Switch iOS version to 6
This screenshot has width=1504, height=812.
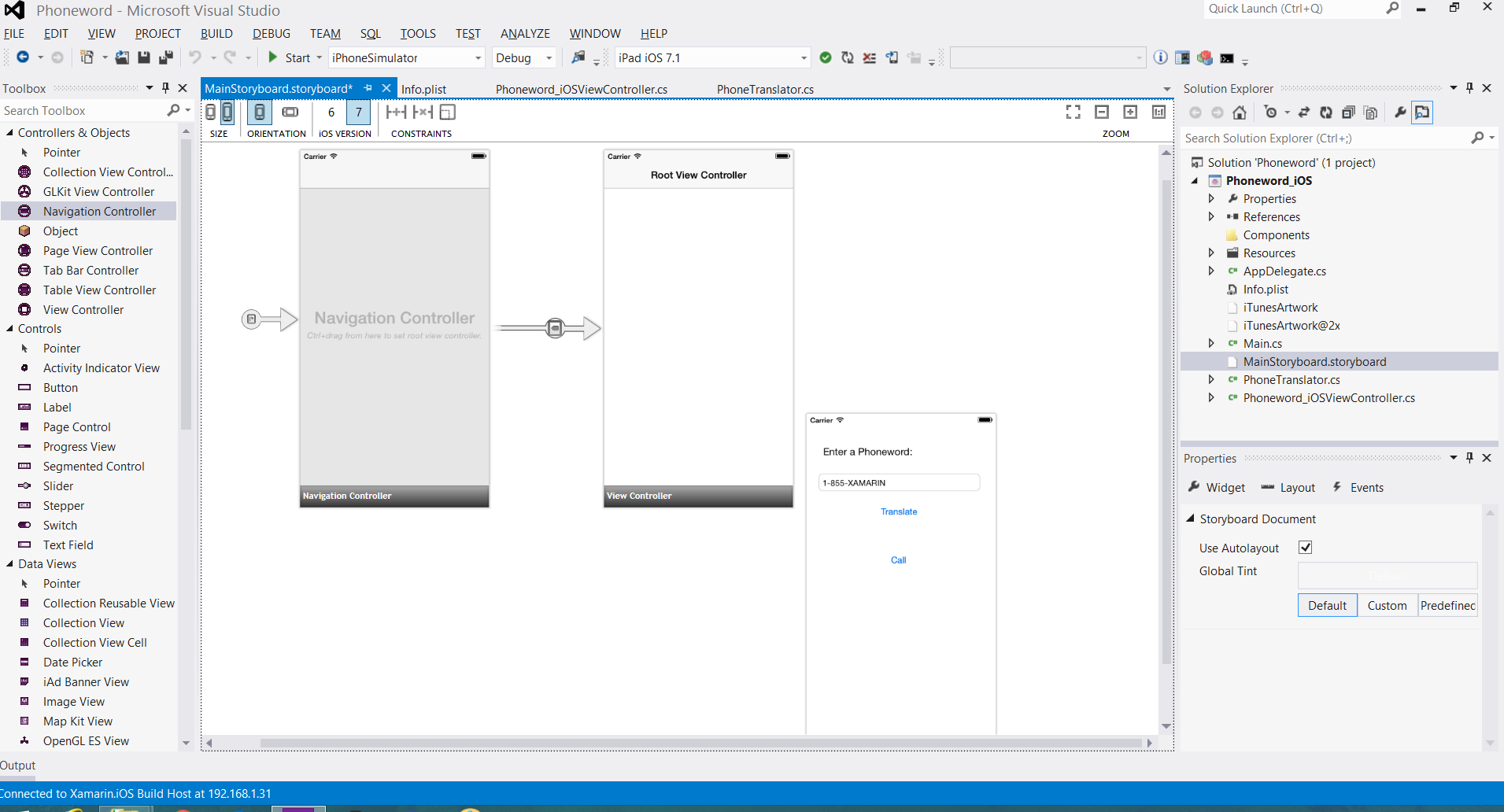[331, 113]
